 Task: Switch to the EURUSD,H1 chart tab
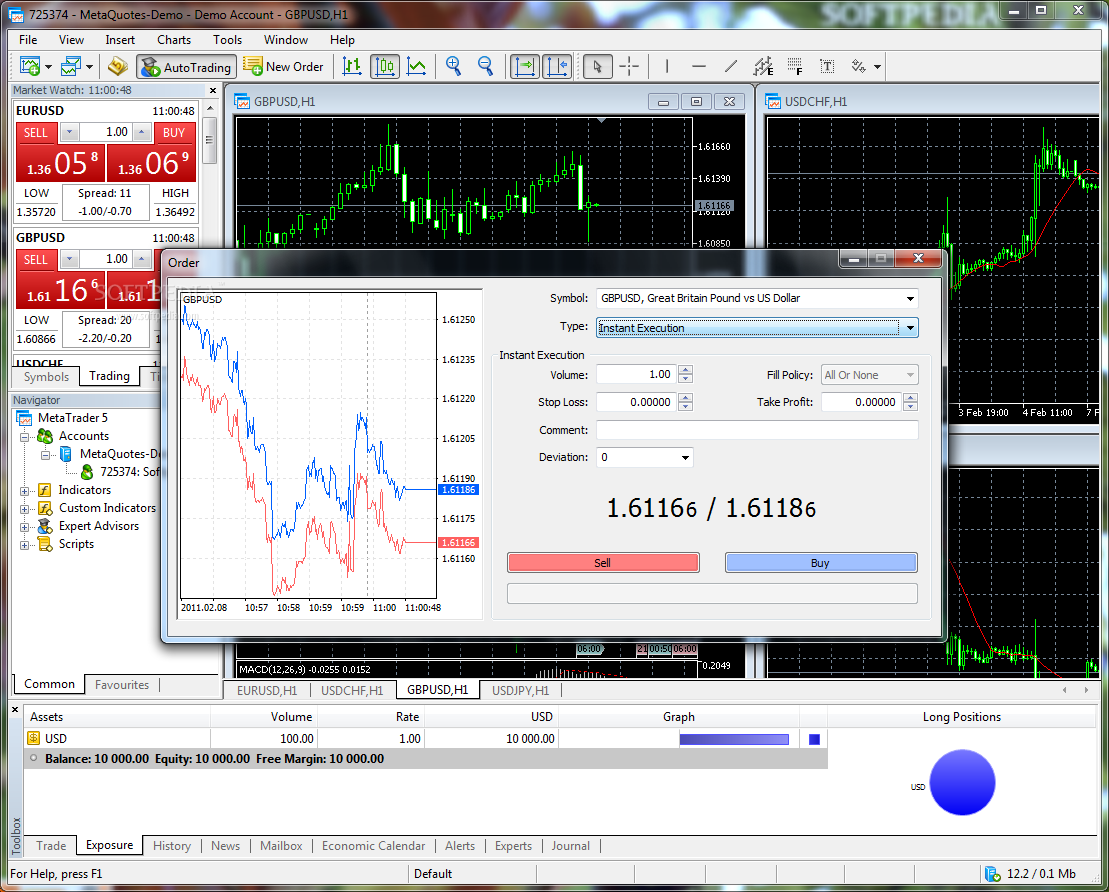[x=267, y=690]
